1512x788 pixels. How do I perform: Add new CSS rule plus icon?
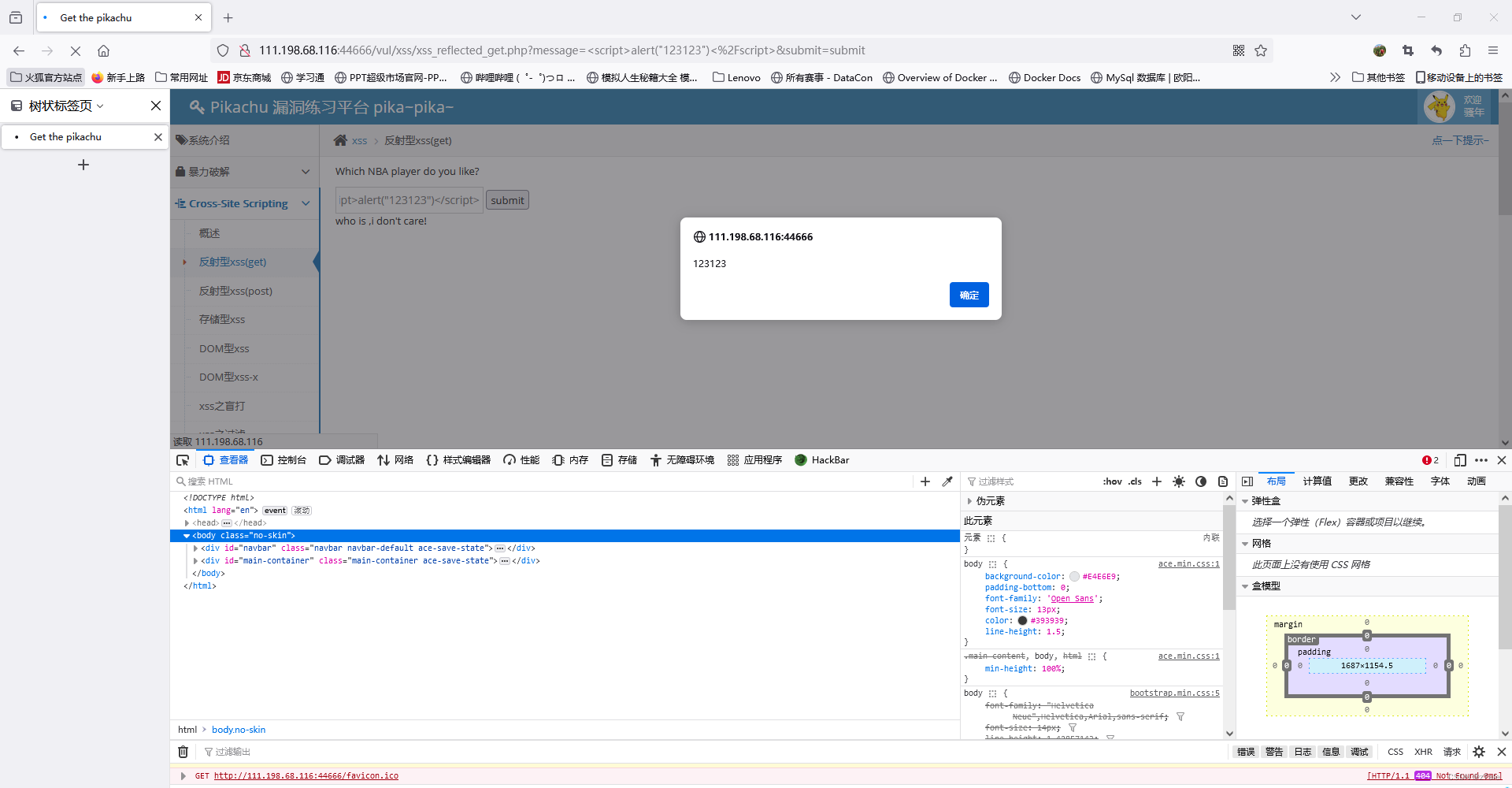1157,481
